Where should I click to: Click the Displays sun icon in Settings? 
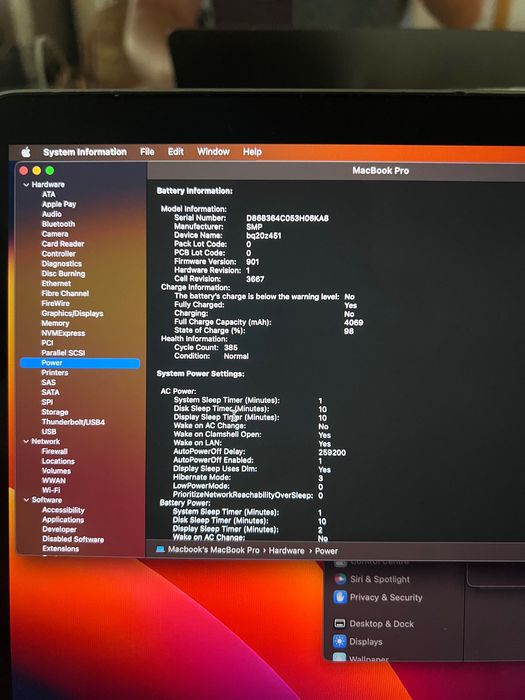(x=340, y=642)
